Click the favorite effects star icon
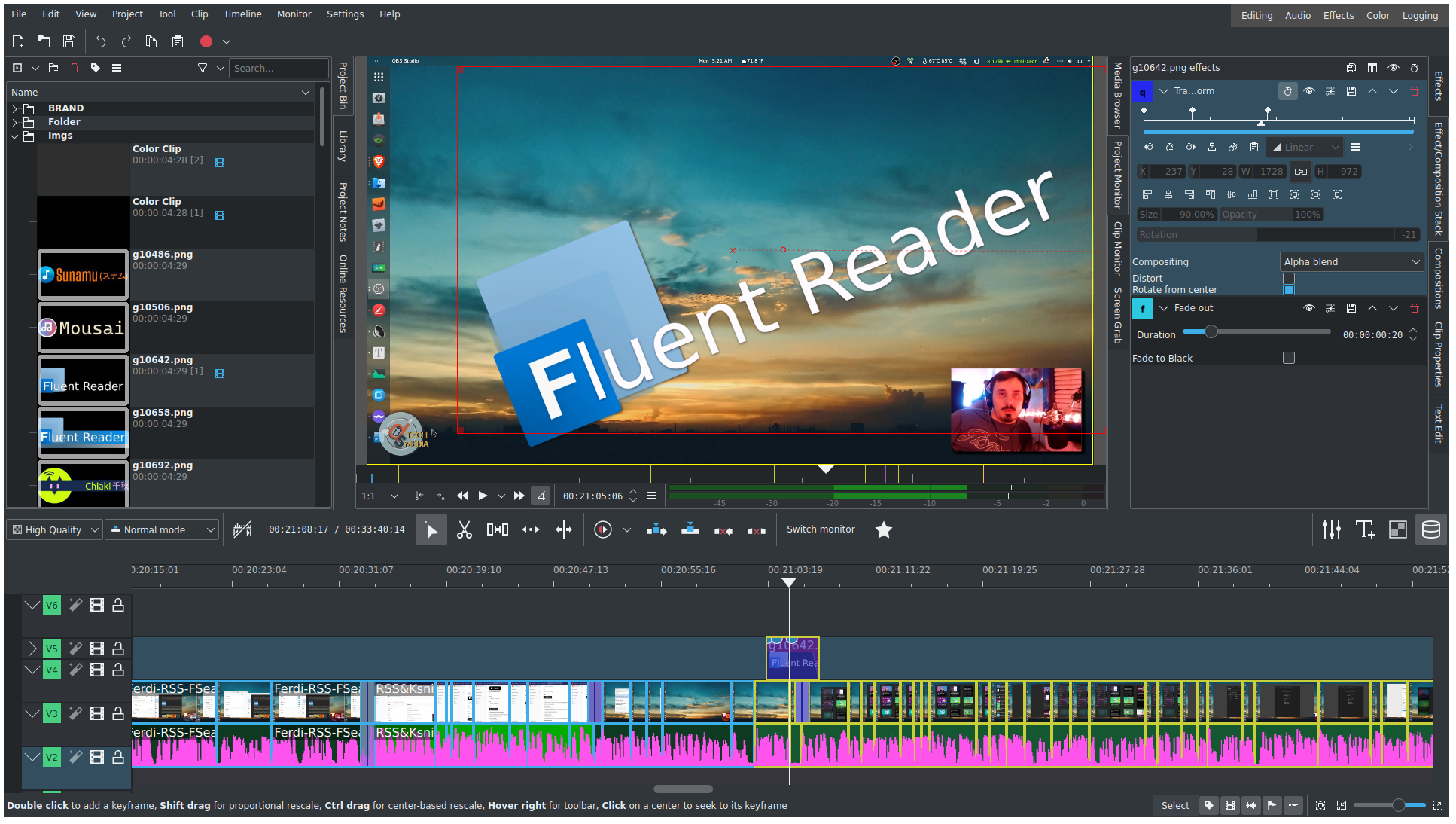This screenshot has height=824, width=1456. pos(884,530)
